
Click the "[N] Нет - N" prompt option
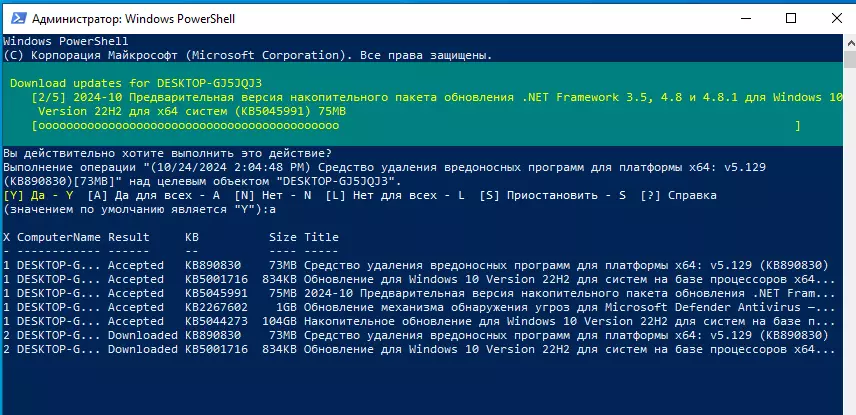(x=270, y=196)
